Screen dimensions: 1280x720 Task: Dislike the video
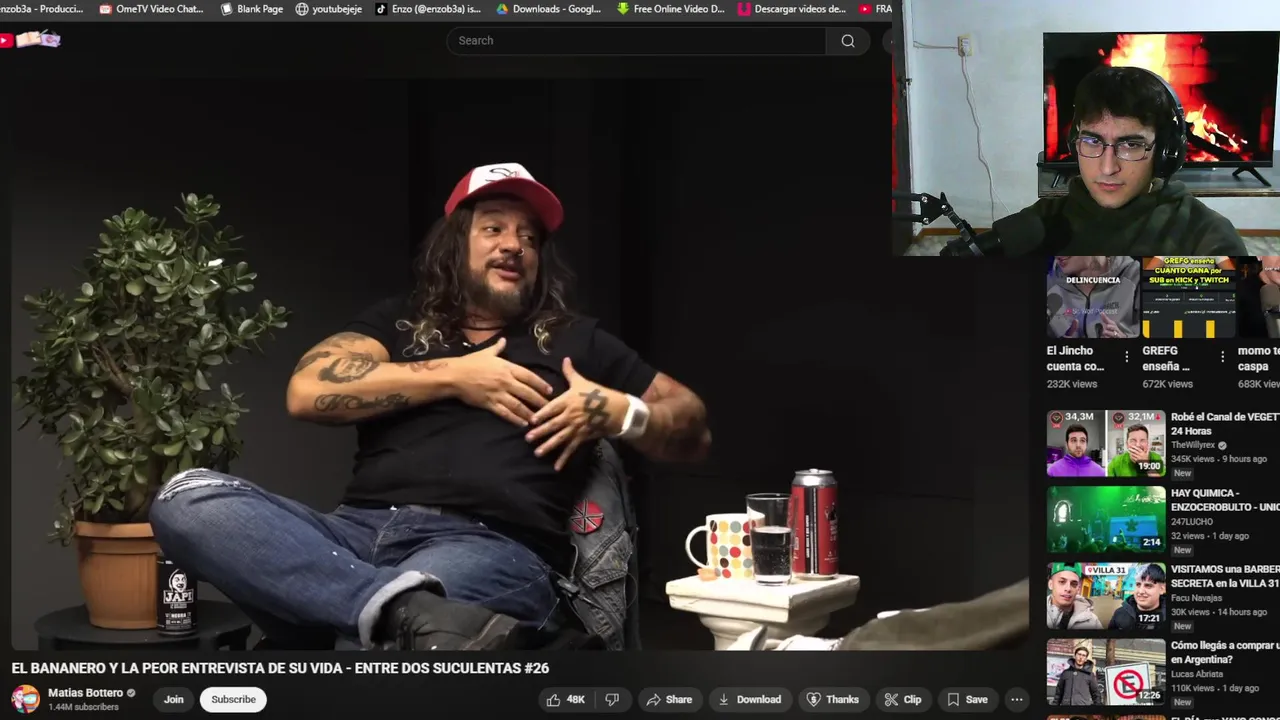pos(612,699)
